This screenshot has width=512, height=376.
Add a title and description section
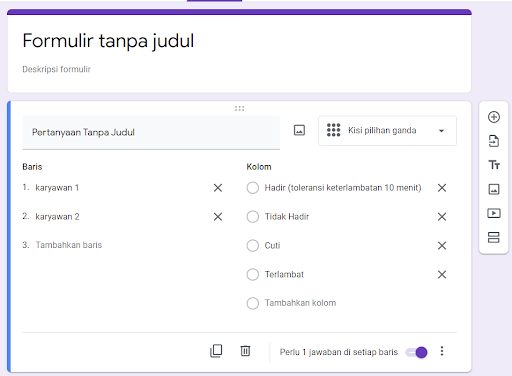494,165
